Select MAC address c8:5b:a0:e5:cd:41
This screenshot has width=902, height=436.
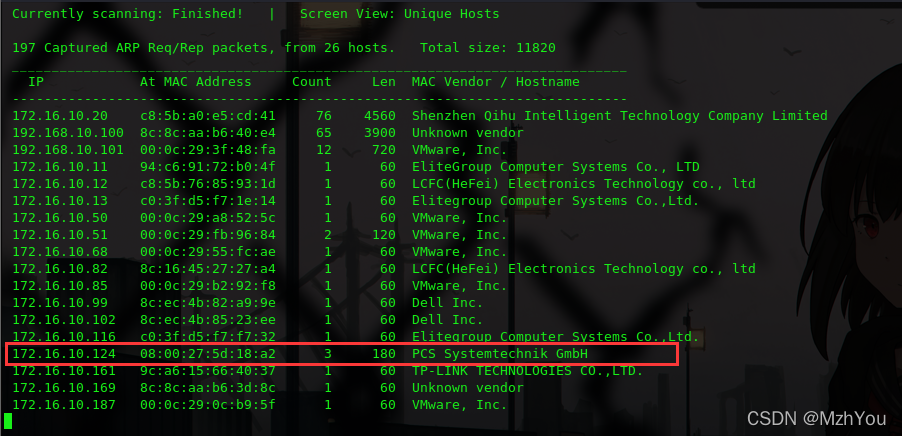208,116
